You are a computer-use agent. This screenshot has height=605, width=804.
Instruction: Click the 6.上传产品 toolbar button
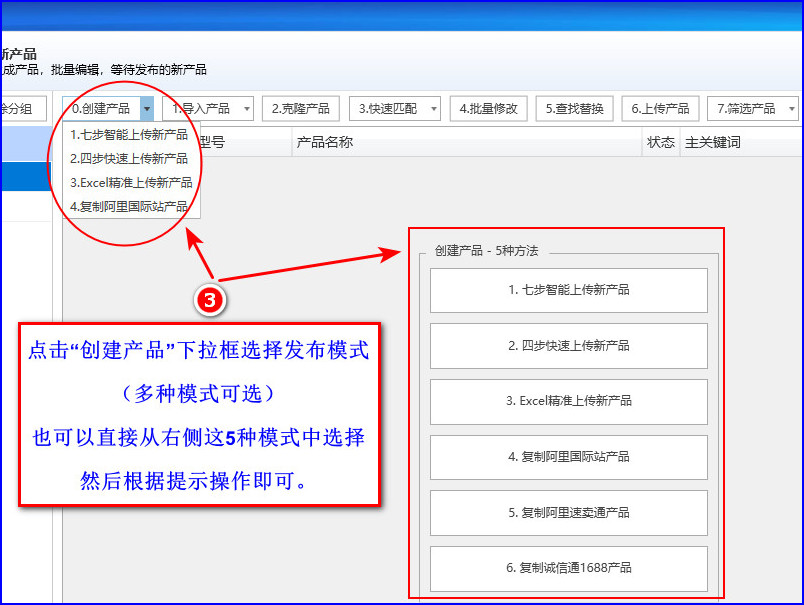[x=660, y=109]
